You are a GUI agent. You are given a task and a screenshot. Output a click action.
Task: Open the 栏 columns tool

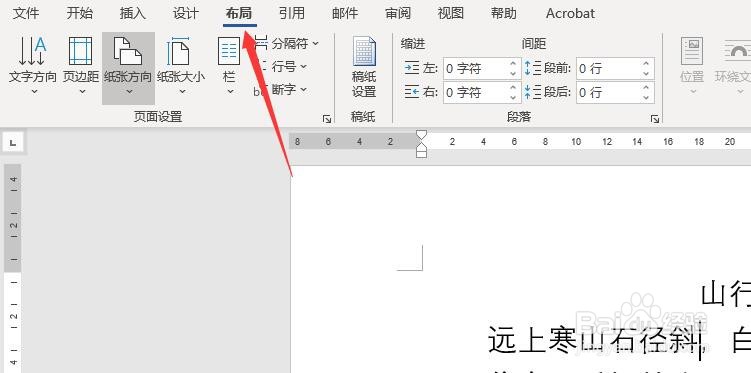pyautogui.click(x=229, y=65)
